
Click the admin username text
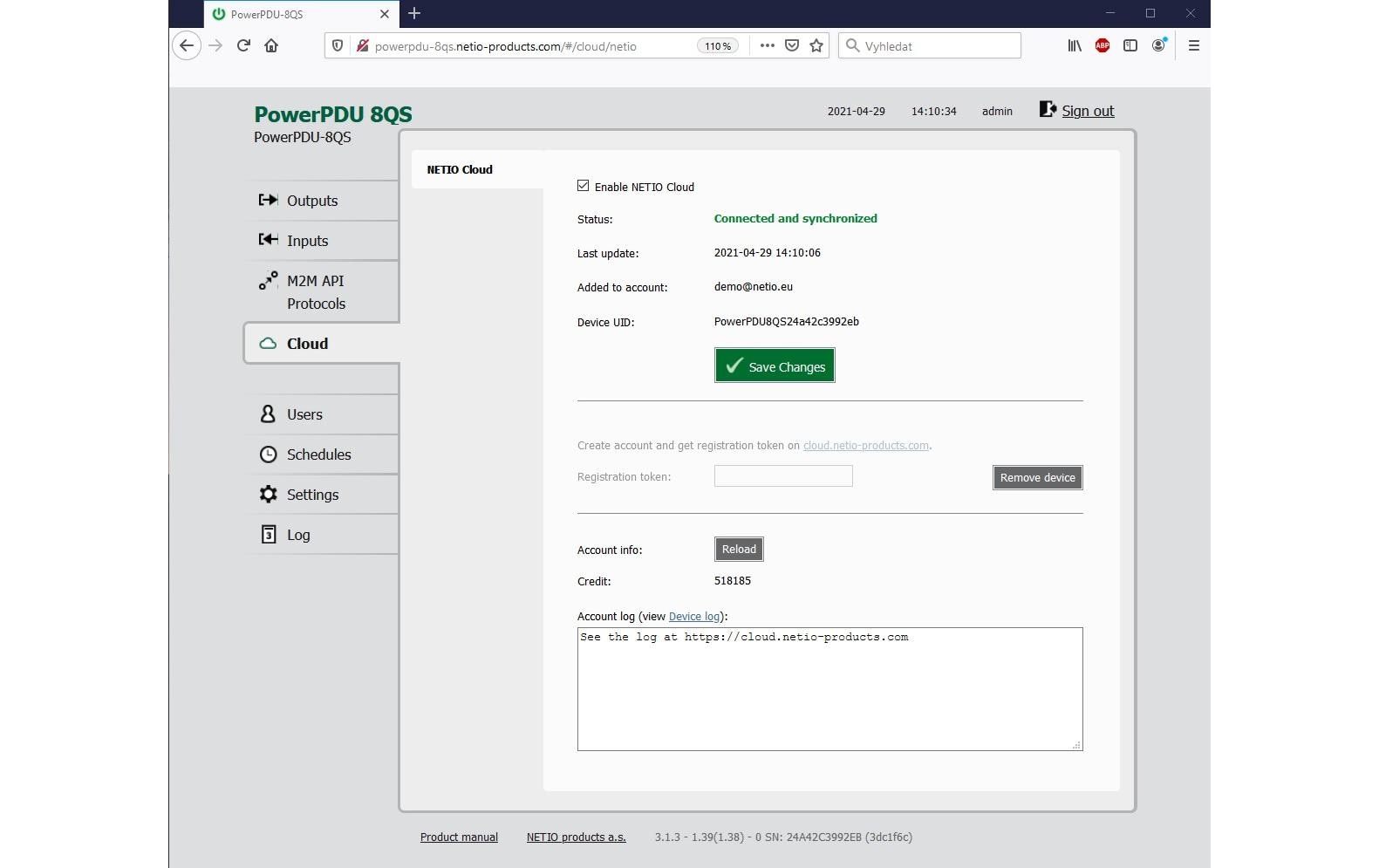(x=997, y=111)
